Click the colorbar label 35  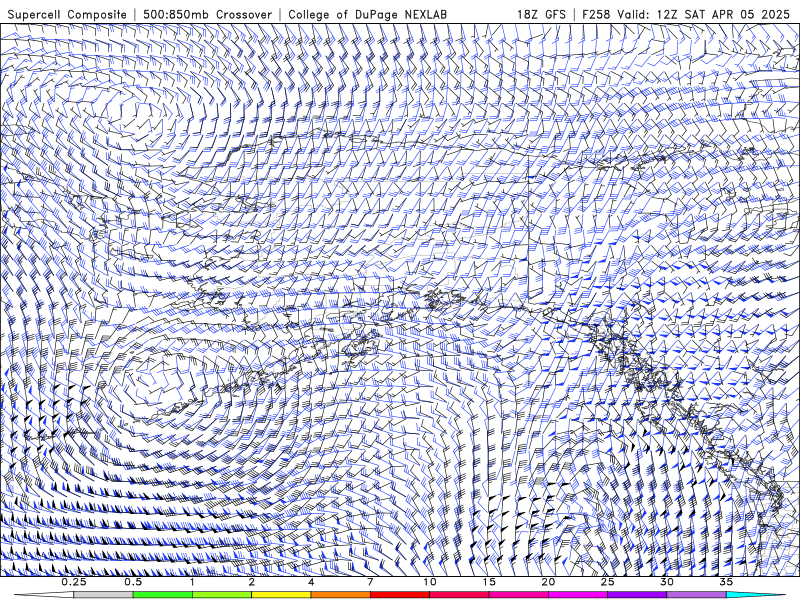click(726, 582)
